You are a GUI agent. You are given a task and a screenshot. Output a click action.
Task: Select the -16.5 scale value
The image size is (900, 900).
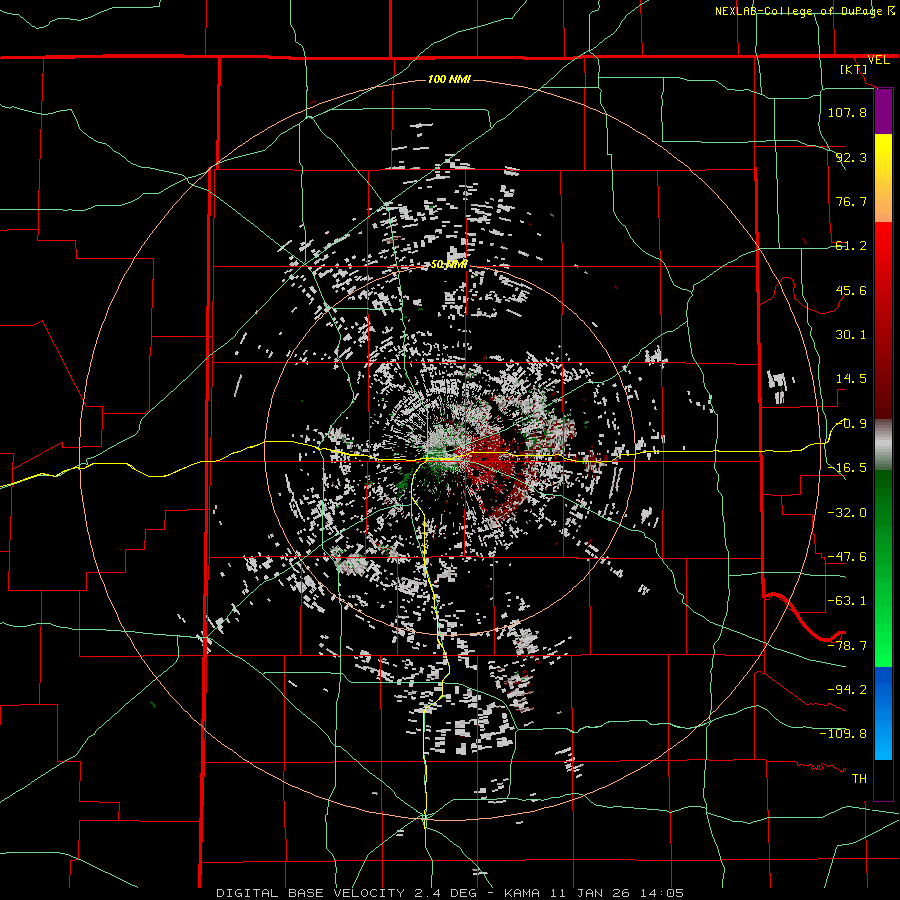point(847,468)
